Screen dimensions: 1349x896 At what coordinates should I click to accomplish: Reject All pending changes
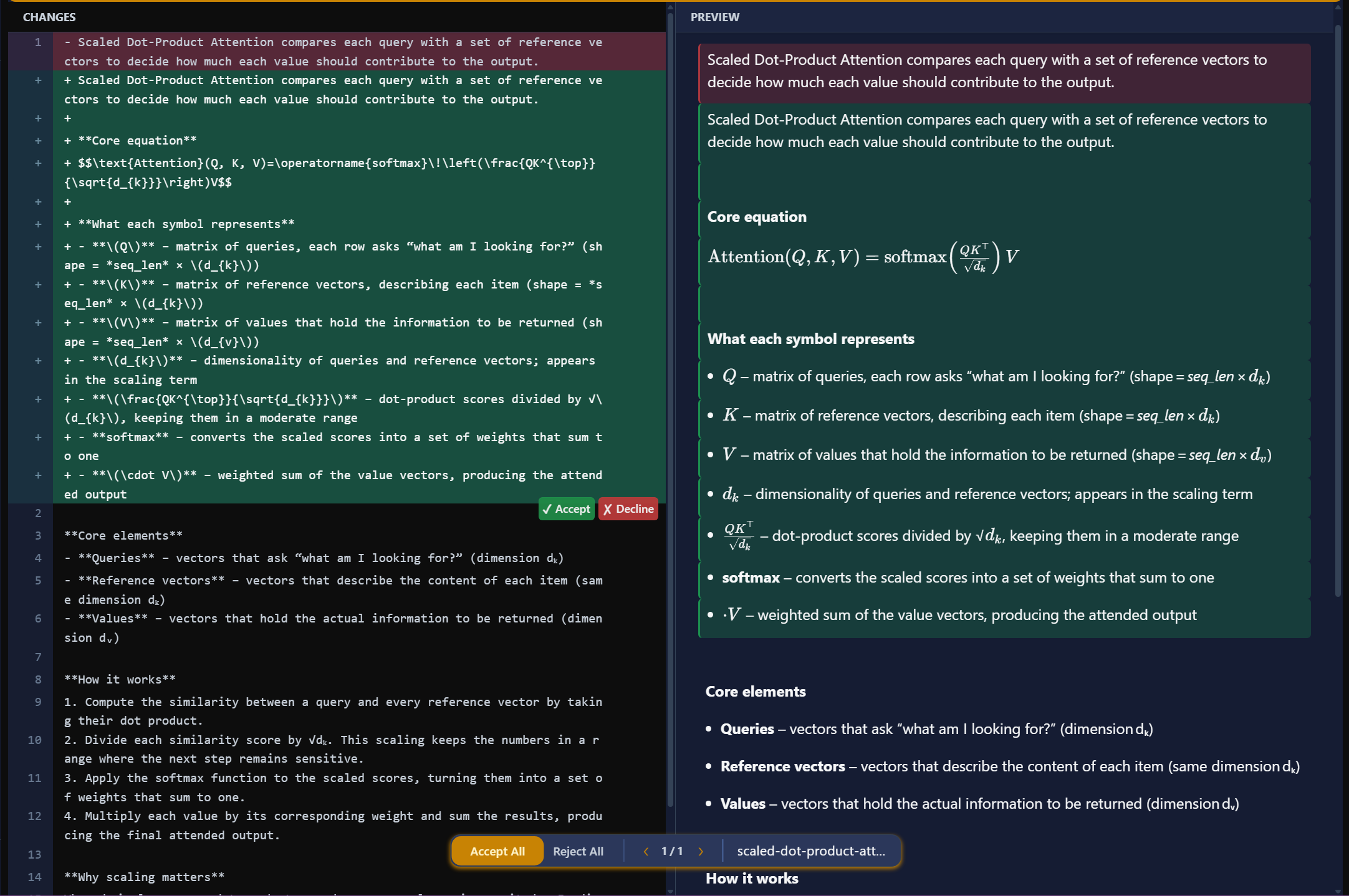578,851
